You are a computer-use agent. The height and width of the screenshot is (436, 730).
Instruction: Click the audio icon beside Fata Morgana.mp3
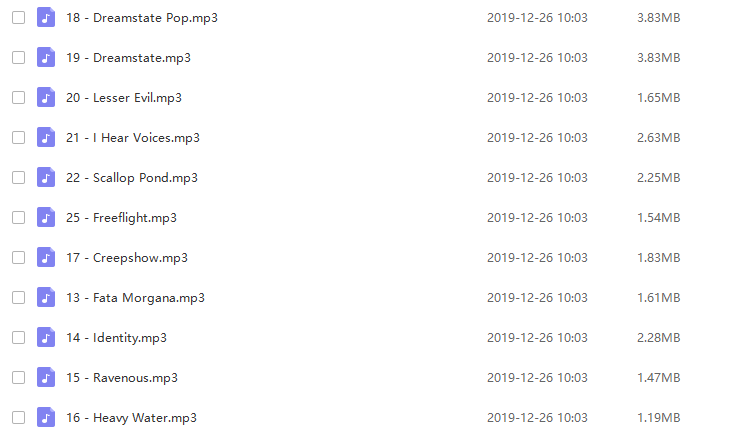point(46,298)
